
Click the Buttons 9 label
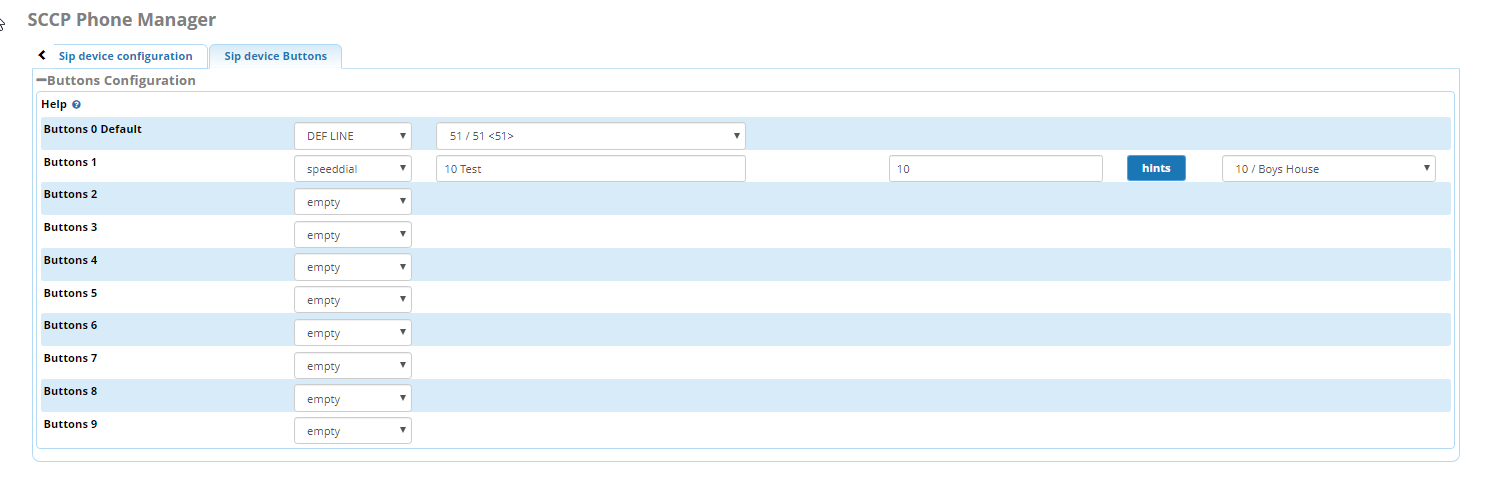(x=71, y=424)
